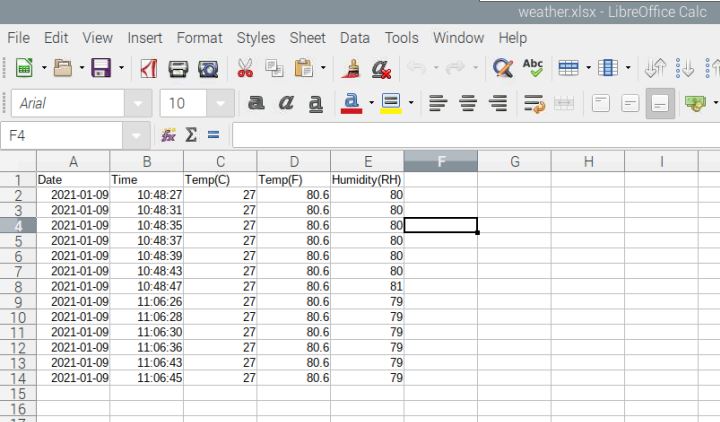
Task: Click the Formula equals icon
Action: pyautogui.click(x=214, y=135)
